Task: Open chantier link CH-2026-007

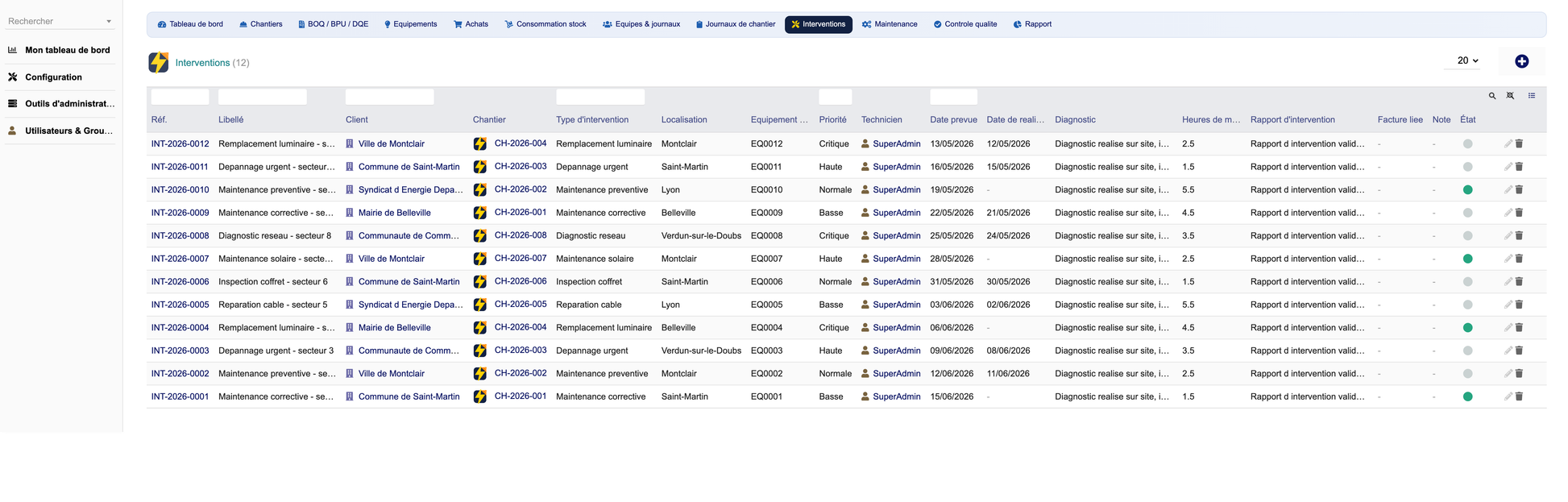Action: click(521, 259)
